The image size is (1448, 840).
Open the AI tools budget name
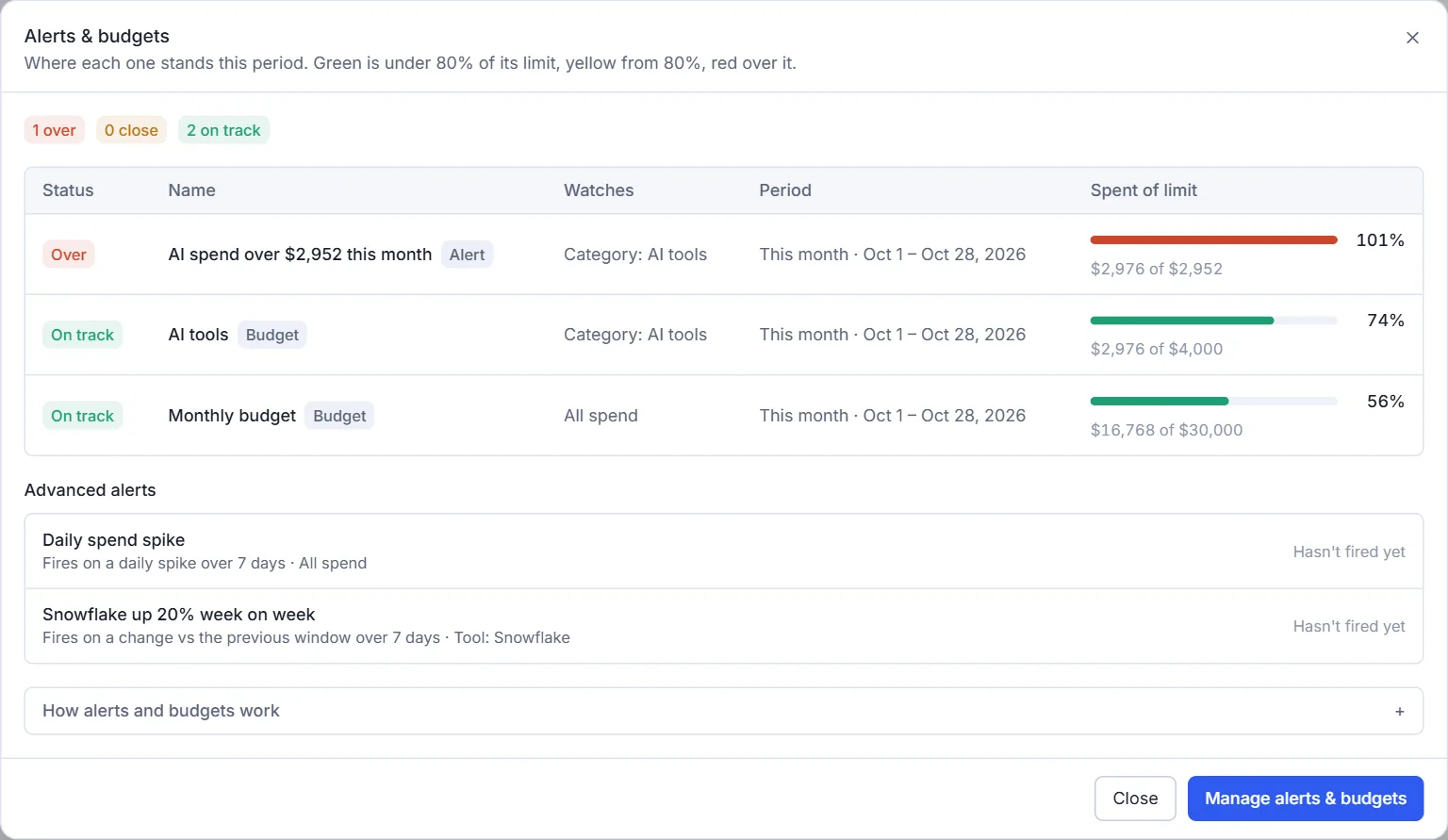click(x=198, y=335)
